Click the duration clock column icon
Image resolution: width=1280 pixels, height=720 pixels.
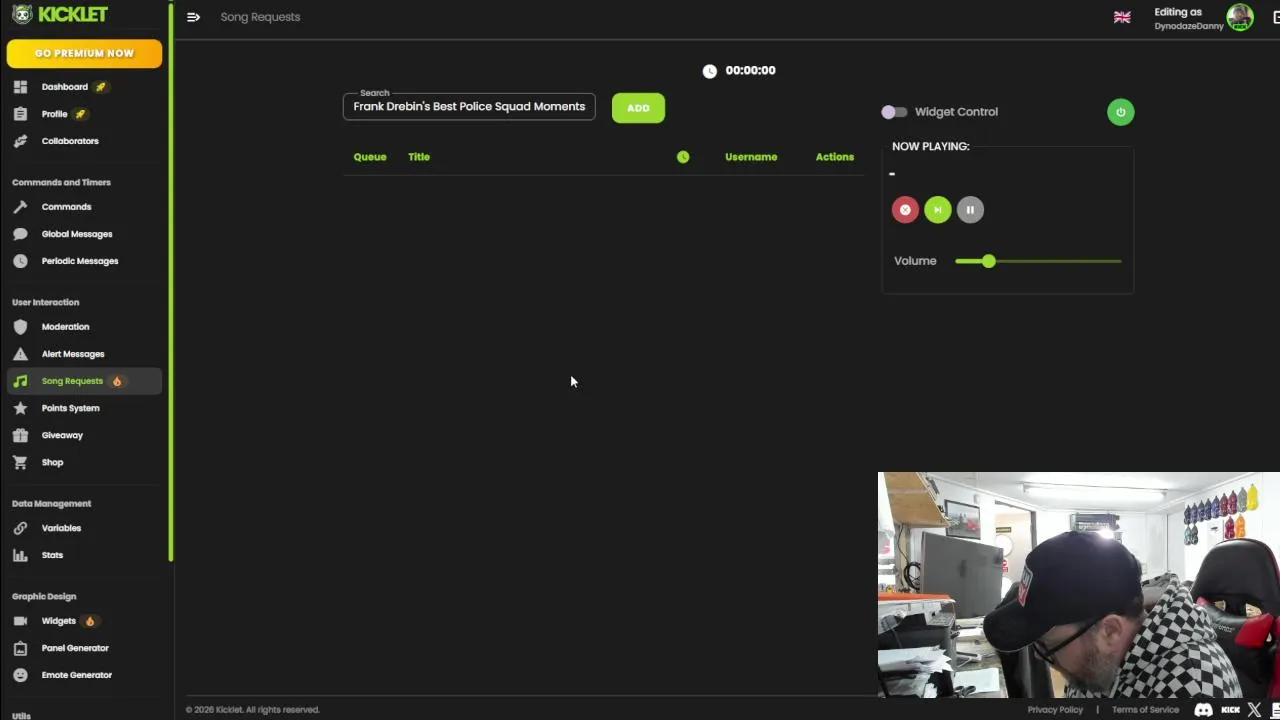(683, 157)
